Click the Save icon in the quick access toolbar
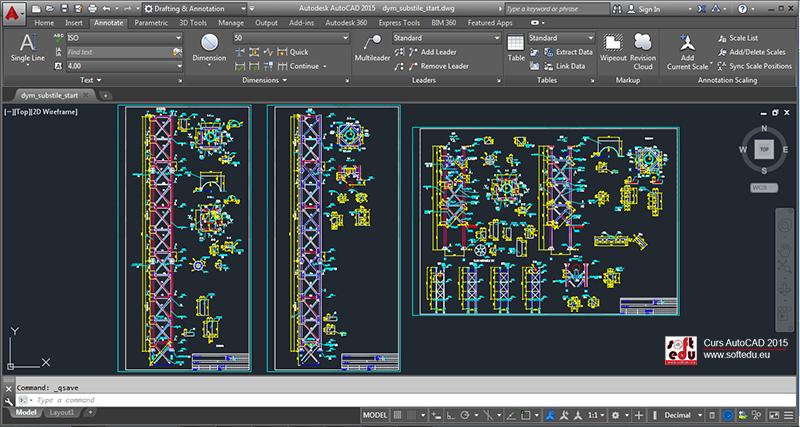The image size is (800, 427). coord(65,9)
